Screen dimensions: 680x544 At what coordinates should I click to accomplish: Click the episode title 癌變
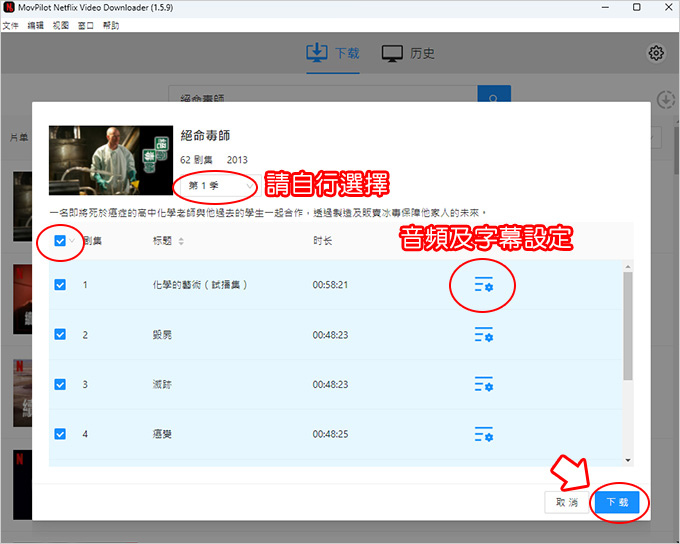(162, 434)
